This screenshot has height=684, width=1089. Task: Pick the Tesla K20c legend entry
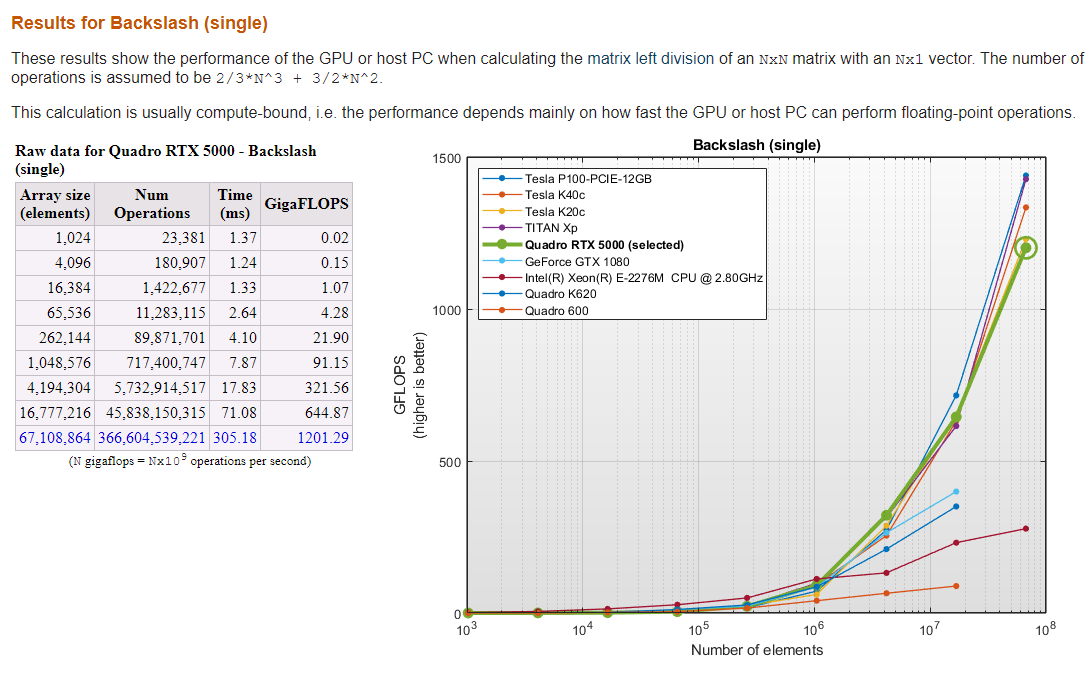[557, 212]
